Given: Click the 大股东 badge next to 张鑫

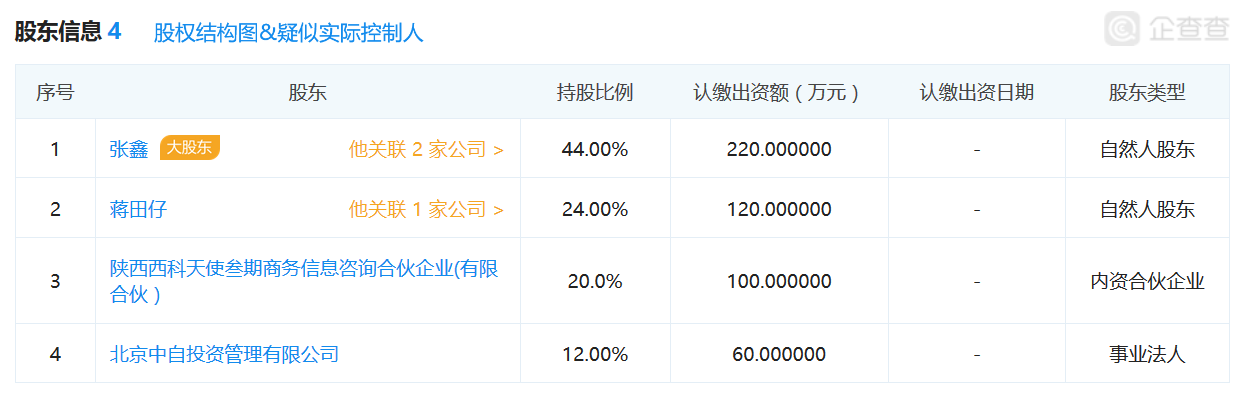Looking at the screenshot, I should click(189, 148).
